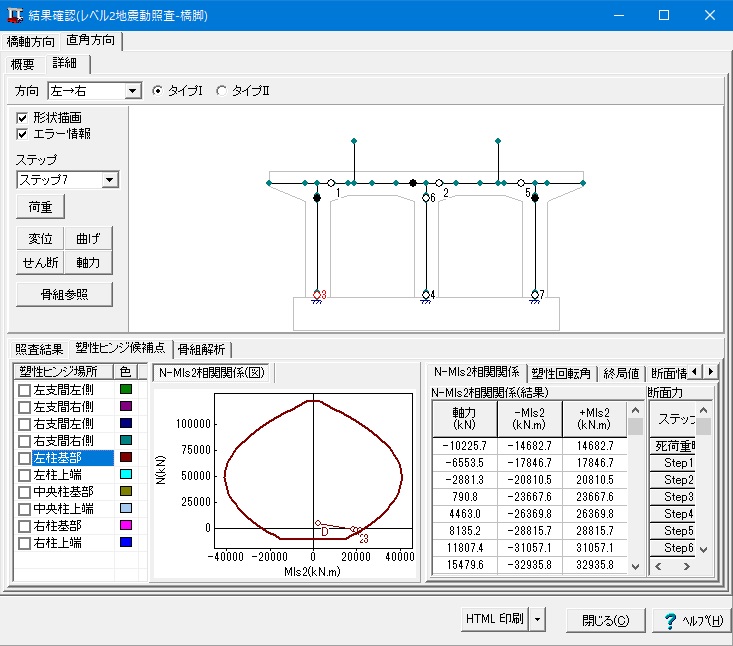This screenshot has height=646, width=733.
Task: Click node 1 on the top beam
Action: 331,183
